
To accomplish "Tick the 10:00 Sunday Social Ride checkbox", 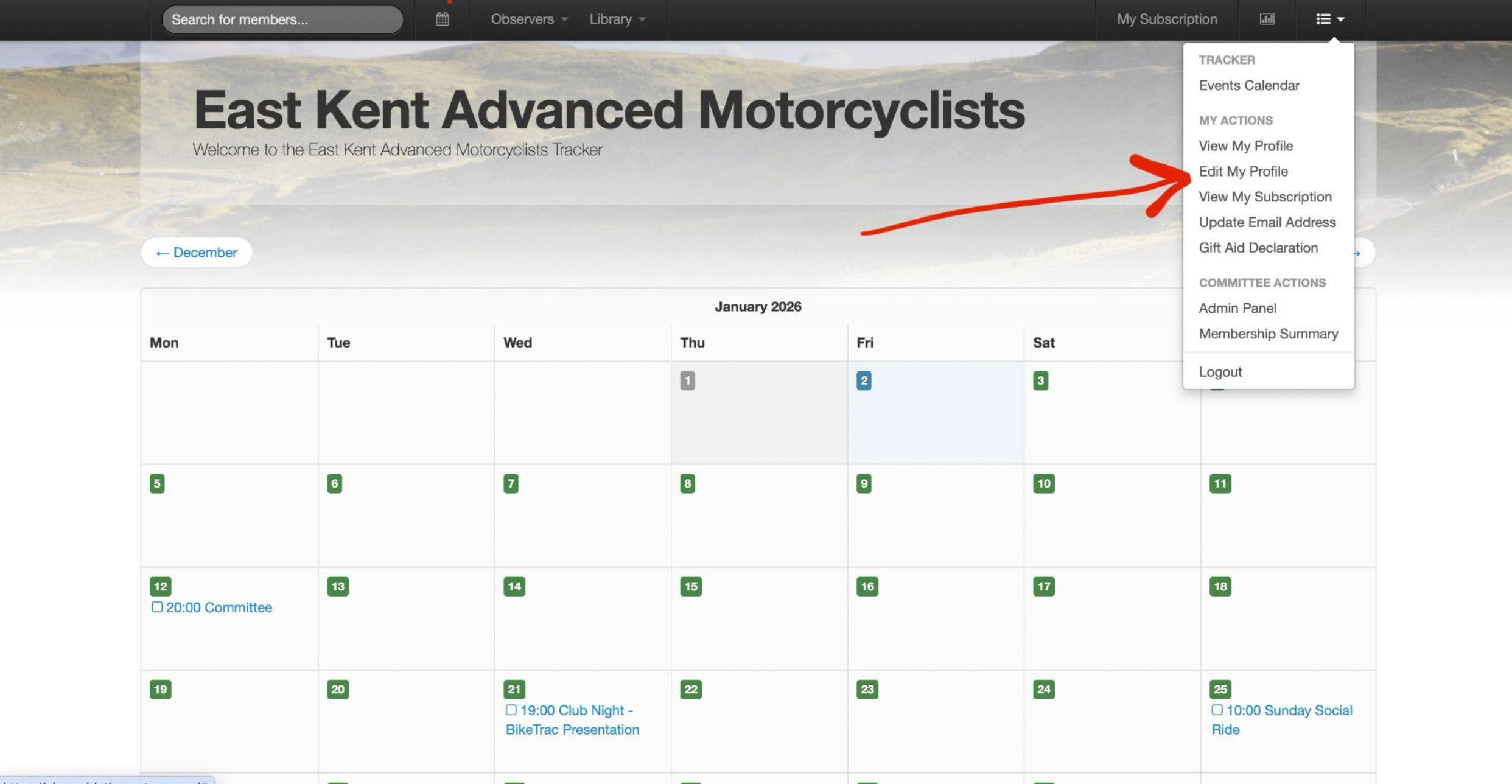I will tap(1217, 710).
